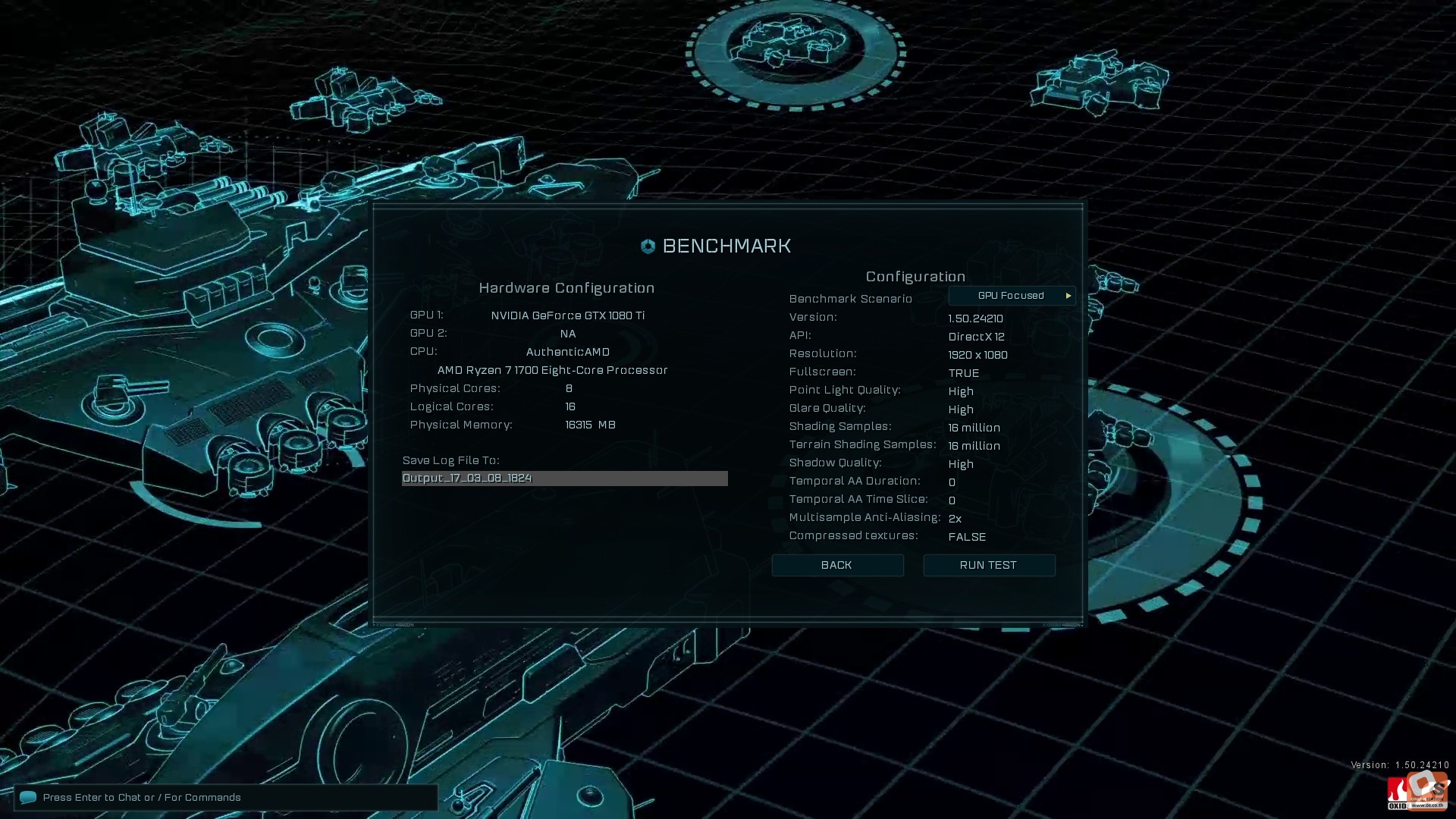Image resolution: width=1456 pixels, height=819 pixels.
Task: Click the Point Light Quality High value
Action: [961, 391]
